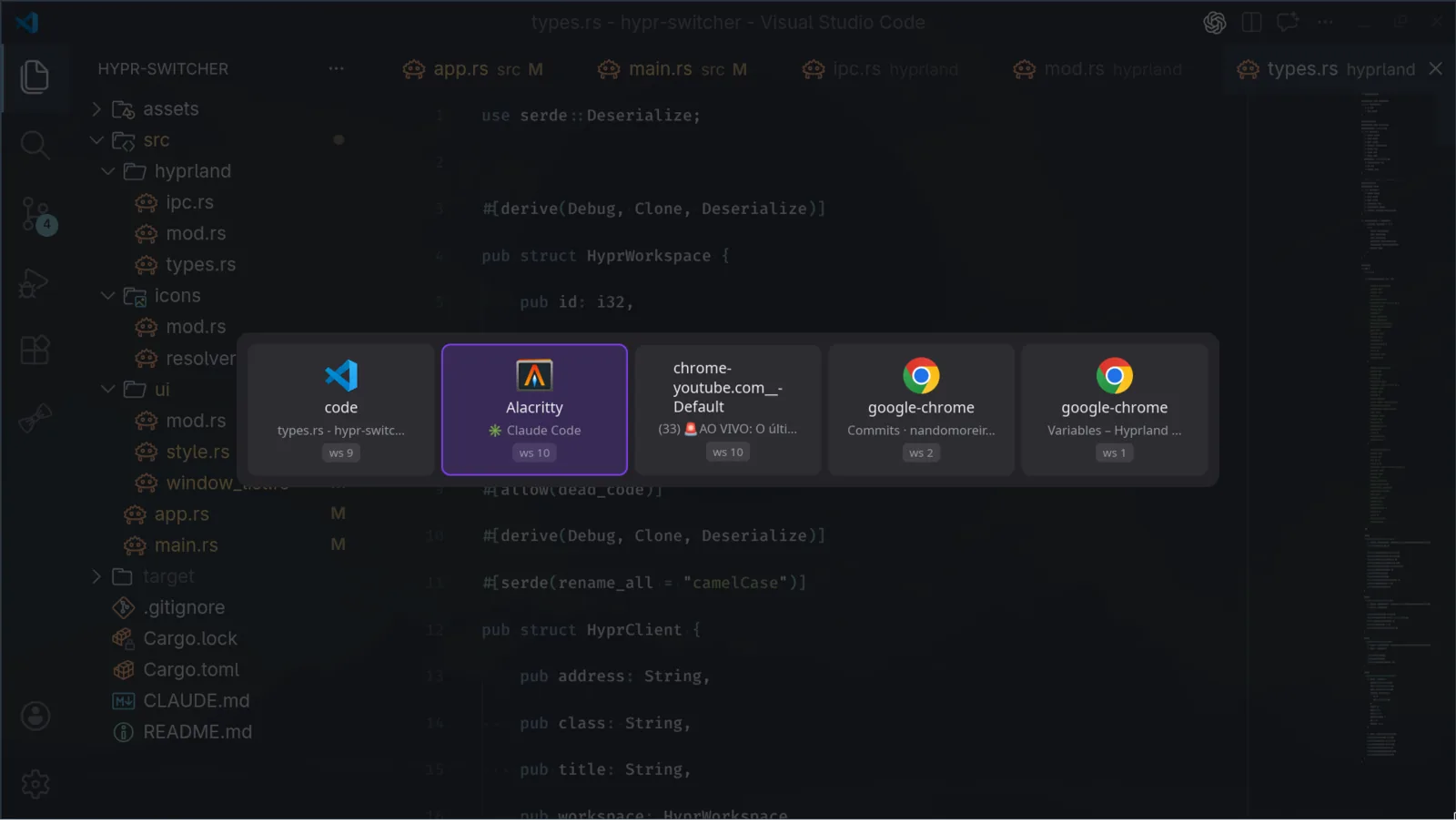The width and height of the screenshot is (1456, 824).
Task: Open the Explorer view in activity bar
Action: click(35, 76)
